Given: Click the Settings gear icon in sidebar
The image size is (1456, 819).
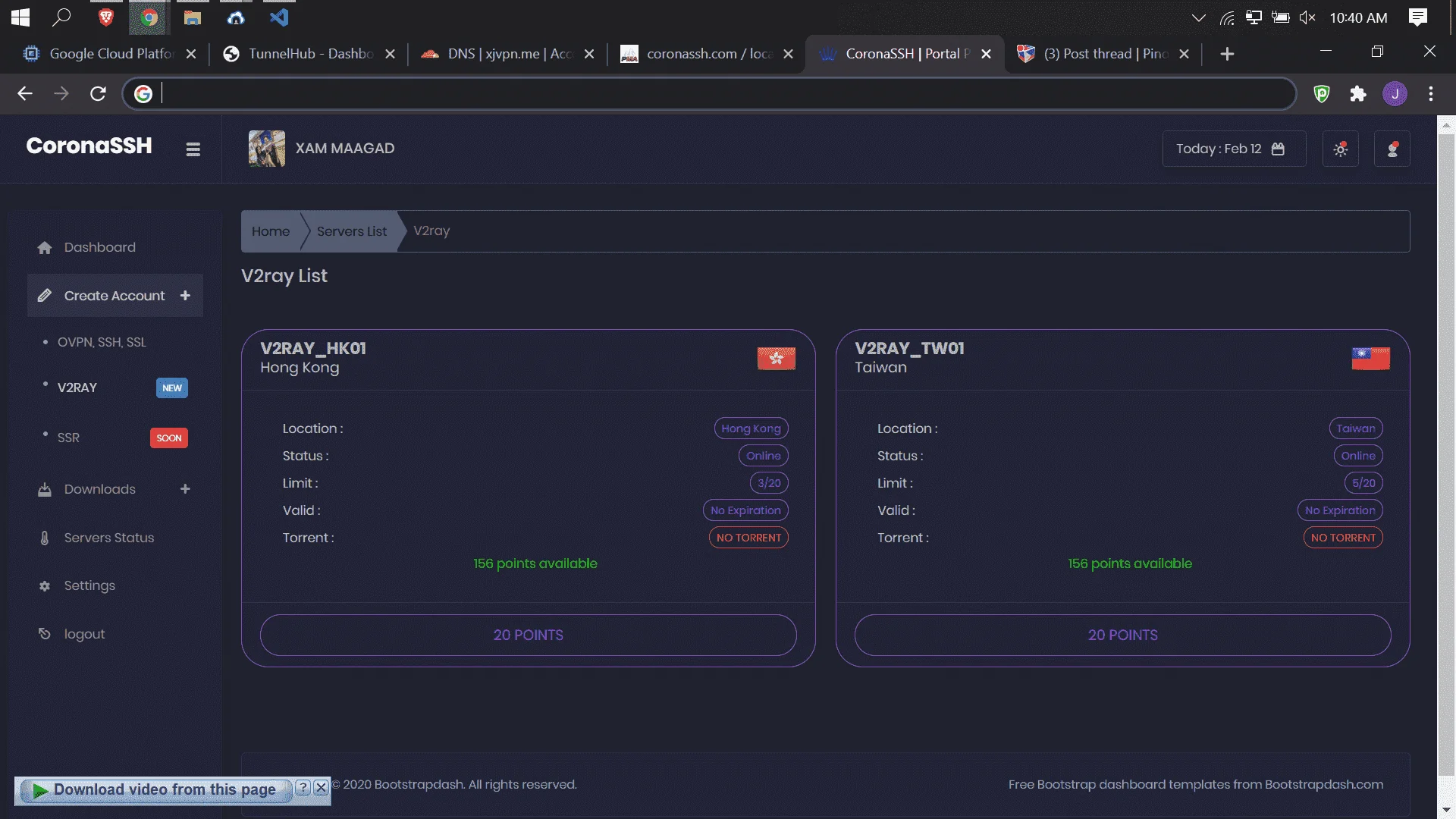Looking at the screenshot, I should (45, 586).
